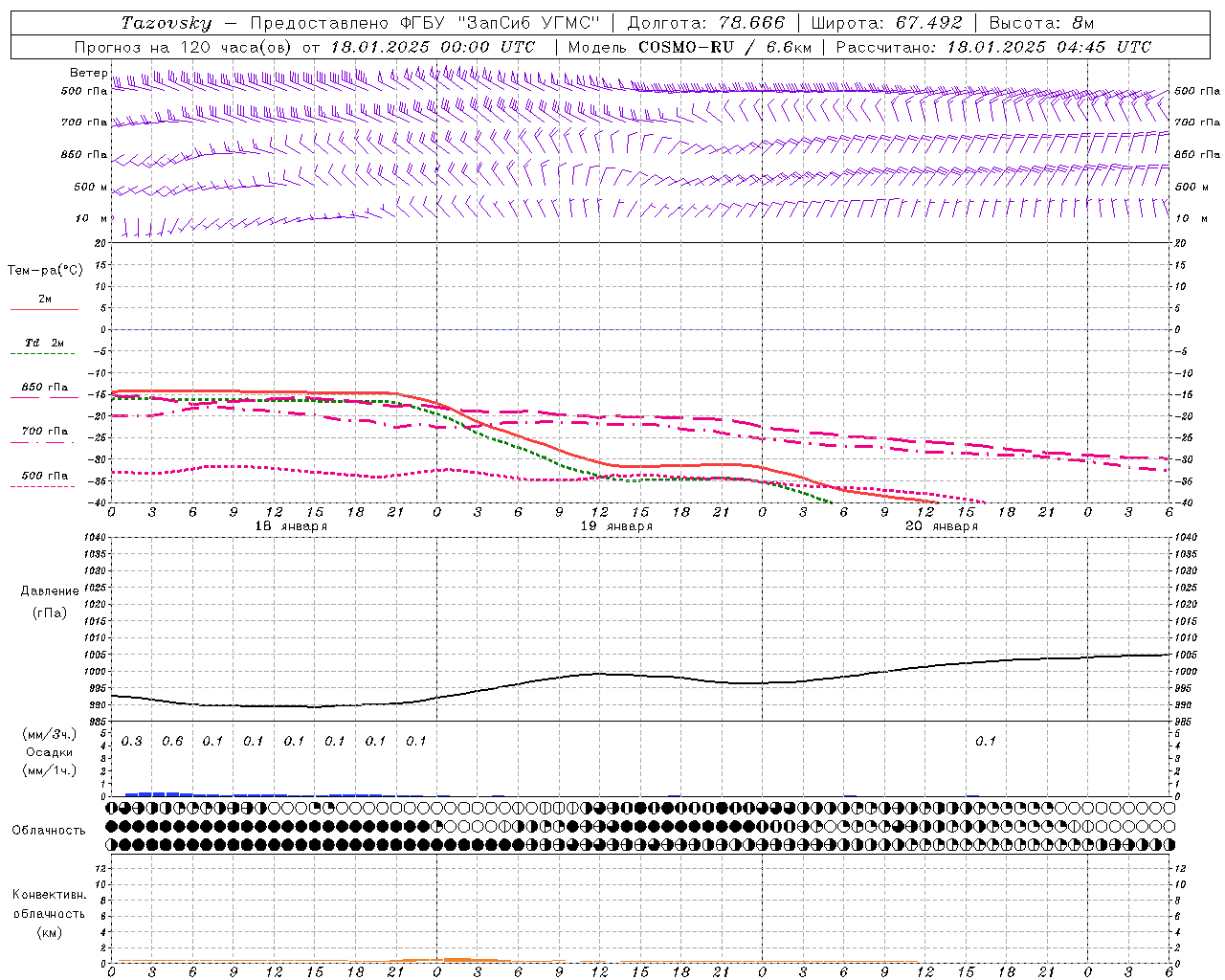Click the "Модель COSMO-RU / 6.6км" text
This screenshot has height=980, width=1225.
click(x=689, y=47)
